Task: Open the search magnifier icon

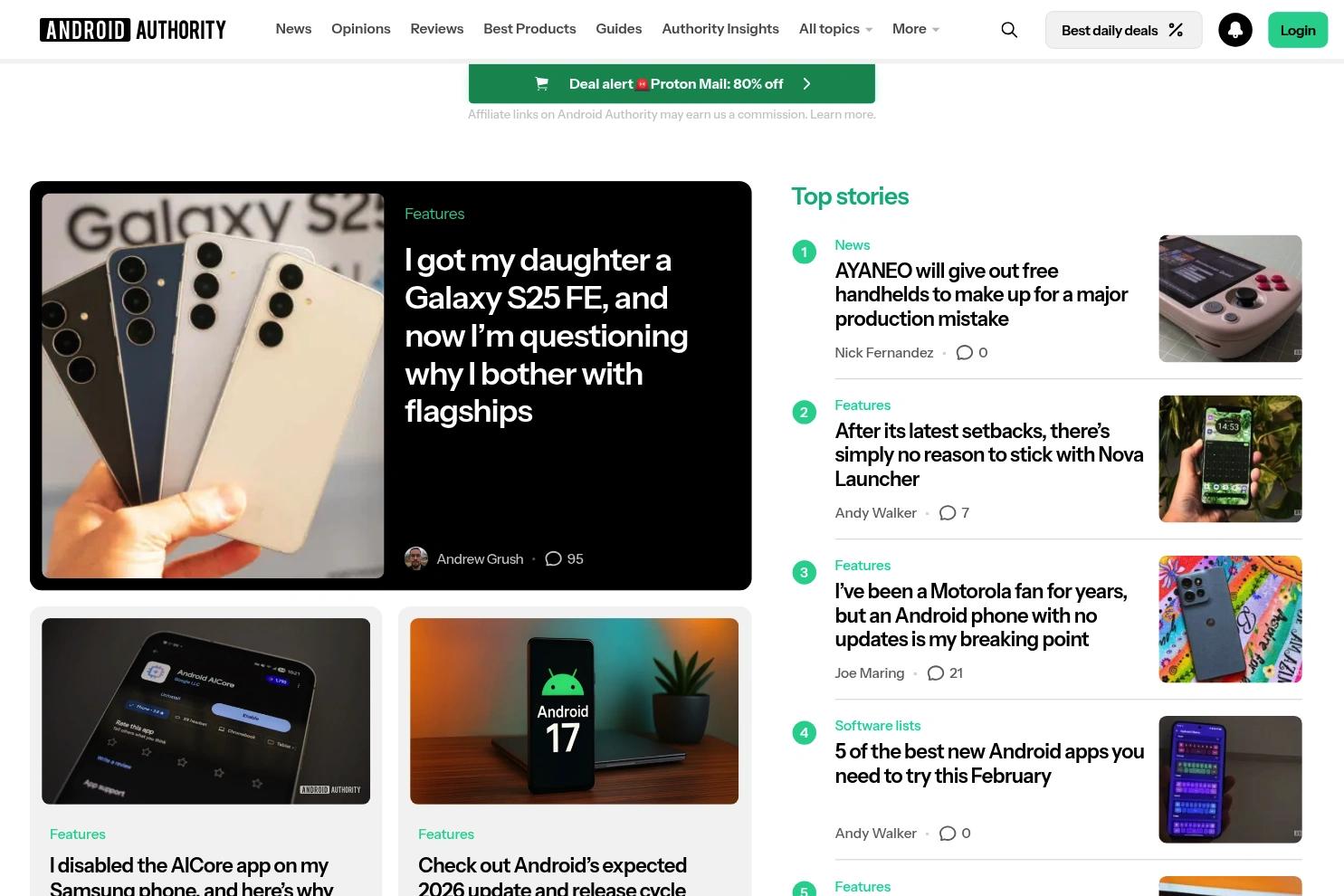Action: 1009,30
